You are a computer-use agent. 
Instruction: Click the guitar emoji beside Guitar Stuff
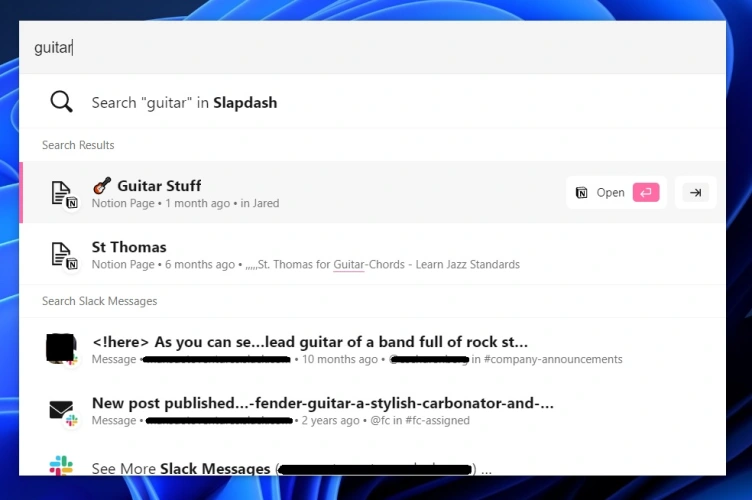[x=102, y=186]
